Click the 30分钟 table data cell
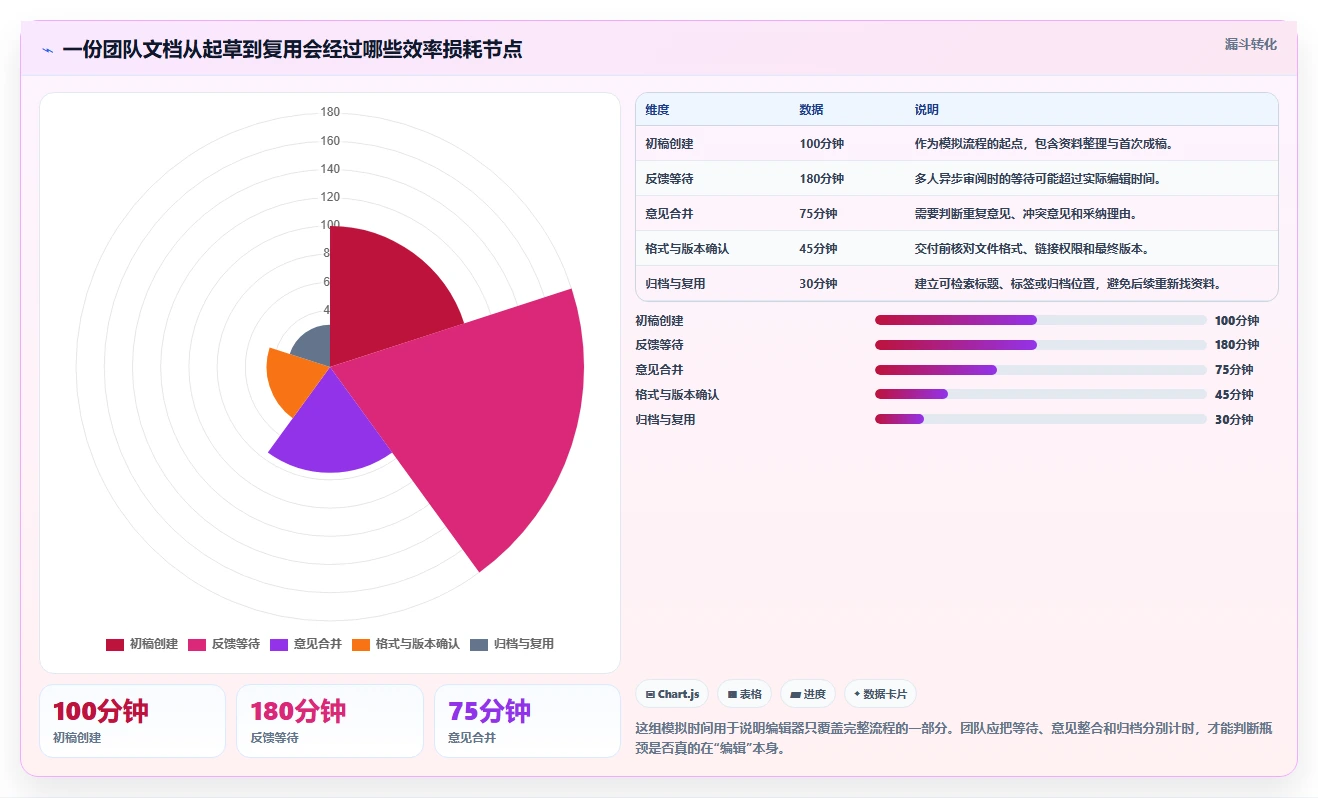The image size is (1318, 798). [x=818, y=284]
